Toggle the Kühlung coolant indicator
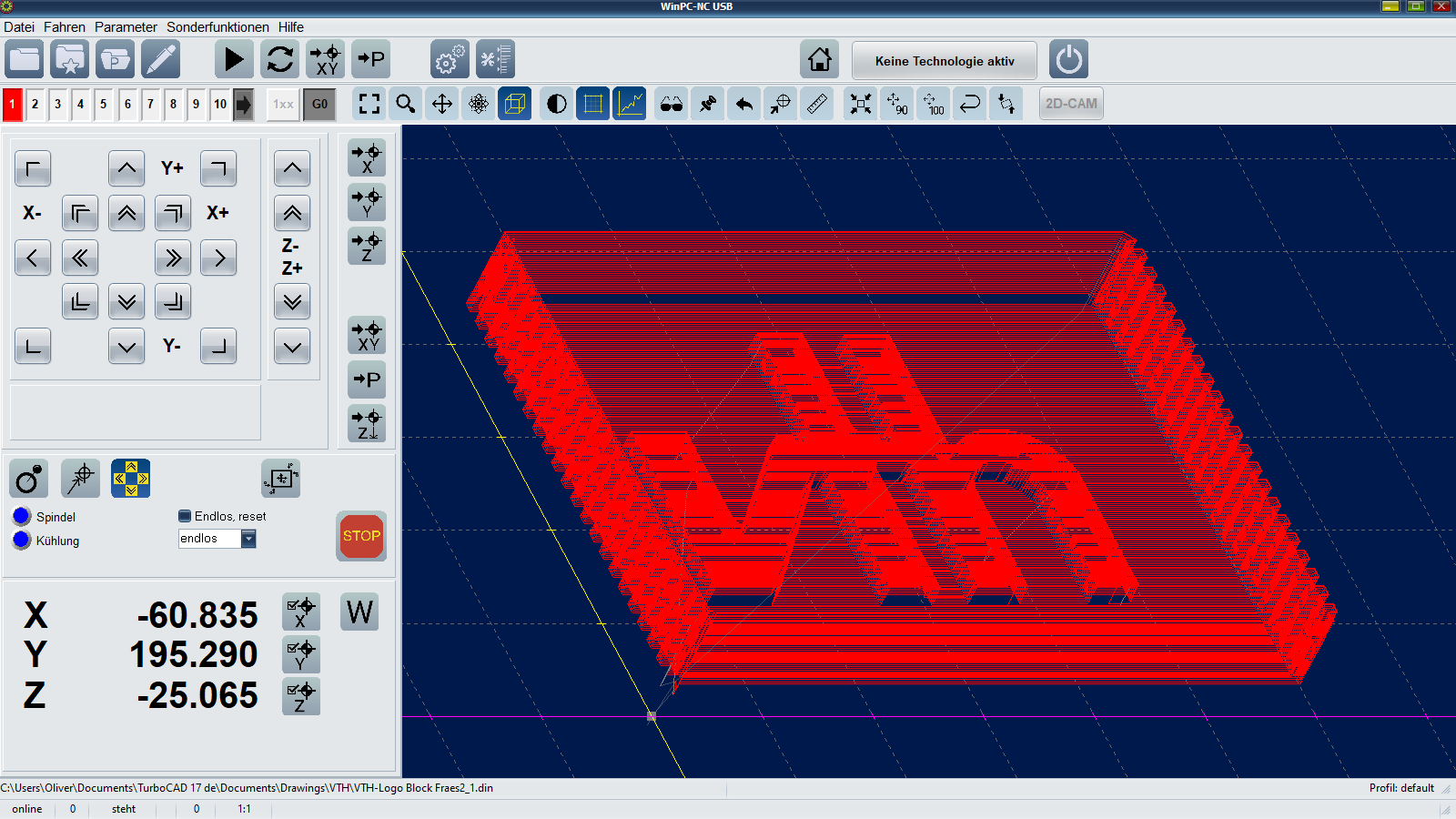The image size is (1456, 819). click(22, 540)
